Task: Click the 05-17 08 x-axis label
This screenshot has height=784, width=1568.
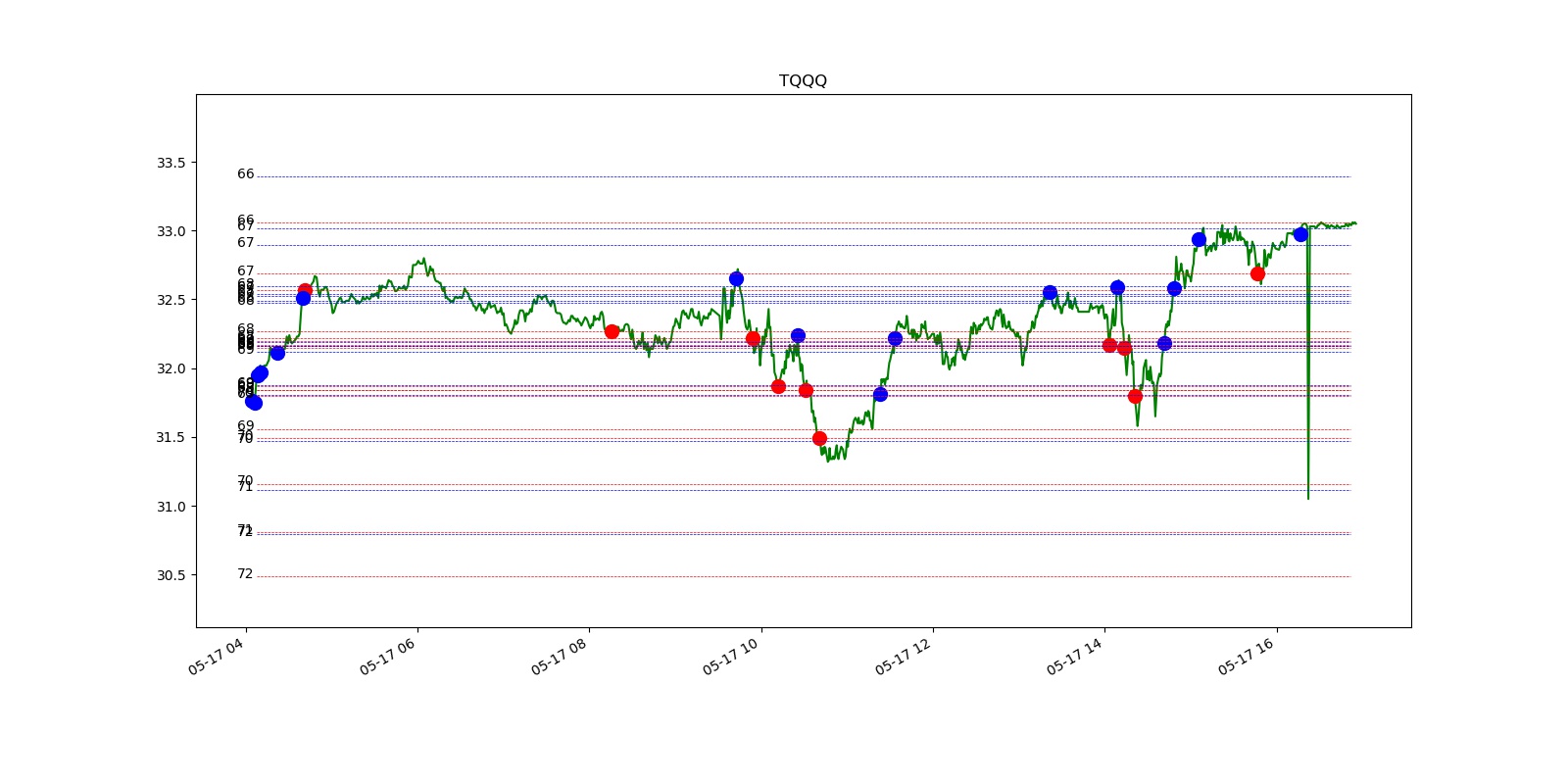Action: coord(559,657)
